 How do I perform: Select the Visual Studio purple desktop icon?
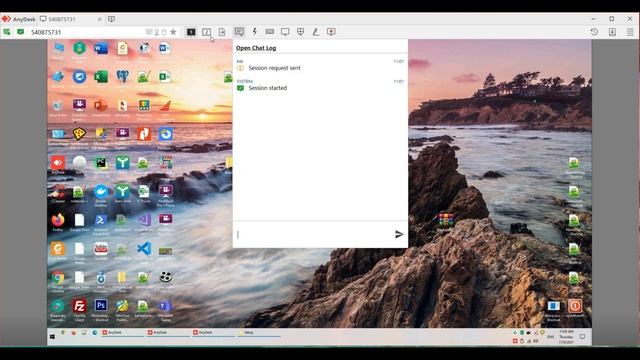[144, 223]
